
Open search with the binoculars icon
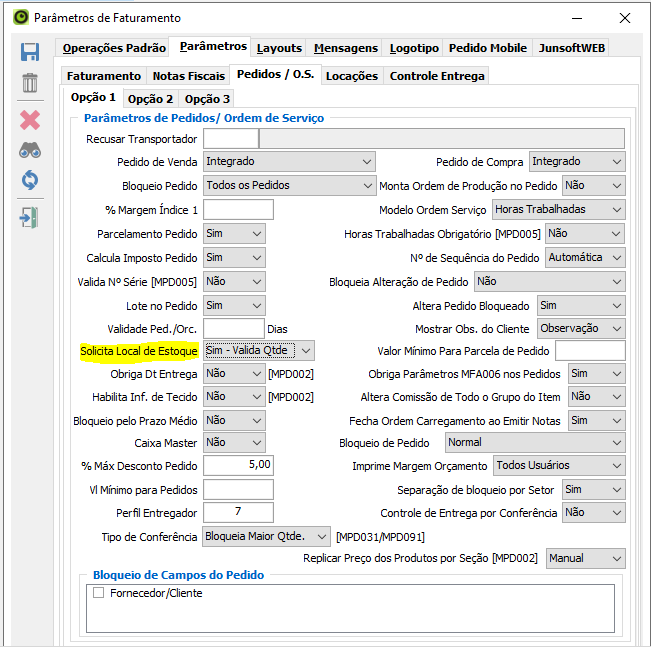[x=30, y=150]
